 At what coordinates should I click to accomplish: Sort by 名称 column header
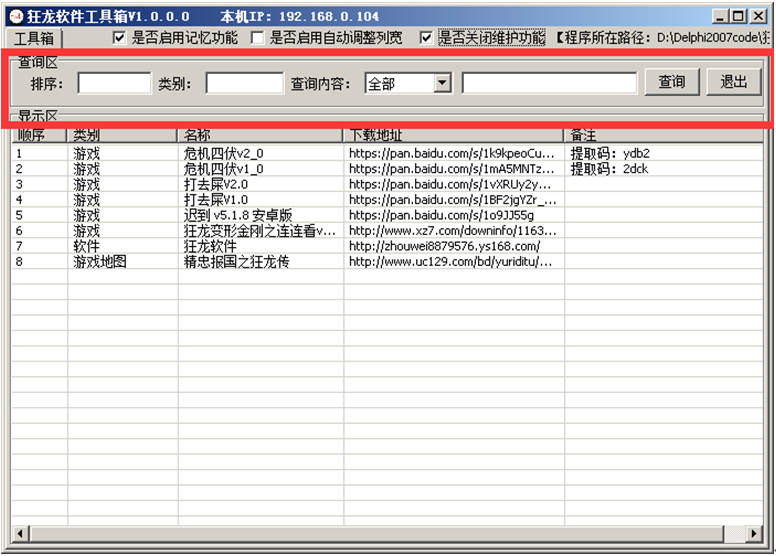click(x=260, y=135)
